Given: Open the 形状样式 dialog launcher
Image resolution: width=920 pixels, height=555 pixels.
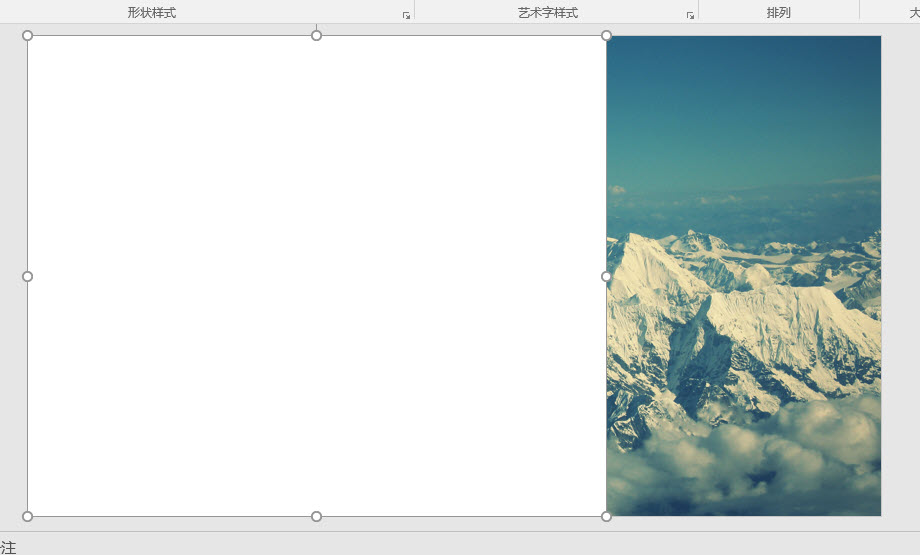Looking at the screenshot, I should pos(406,15).
